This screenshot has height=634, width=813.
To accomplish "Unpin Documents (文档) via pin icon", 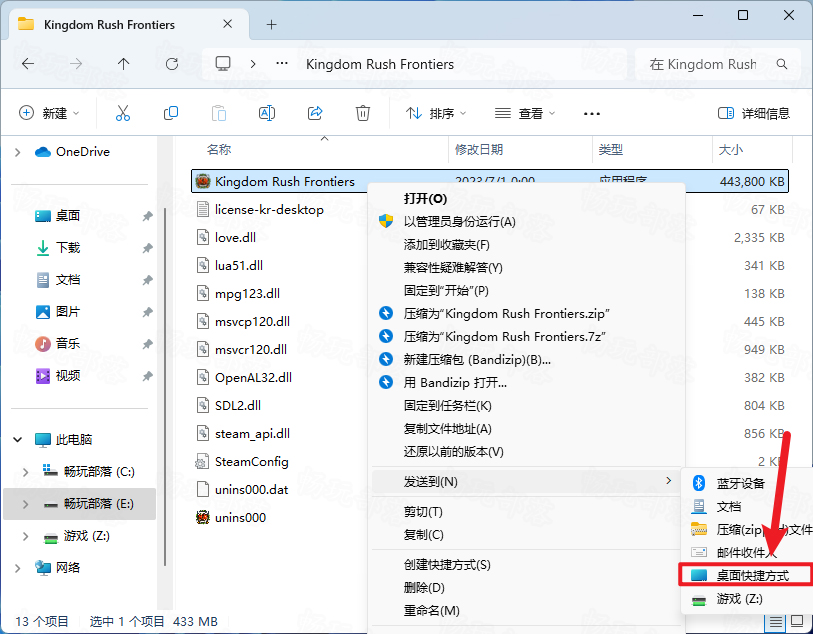I will pos(148,280).
